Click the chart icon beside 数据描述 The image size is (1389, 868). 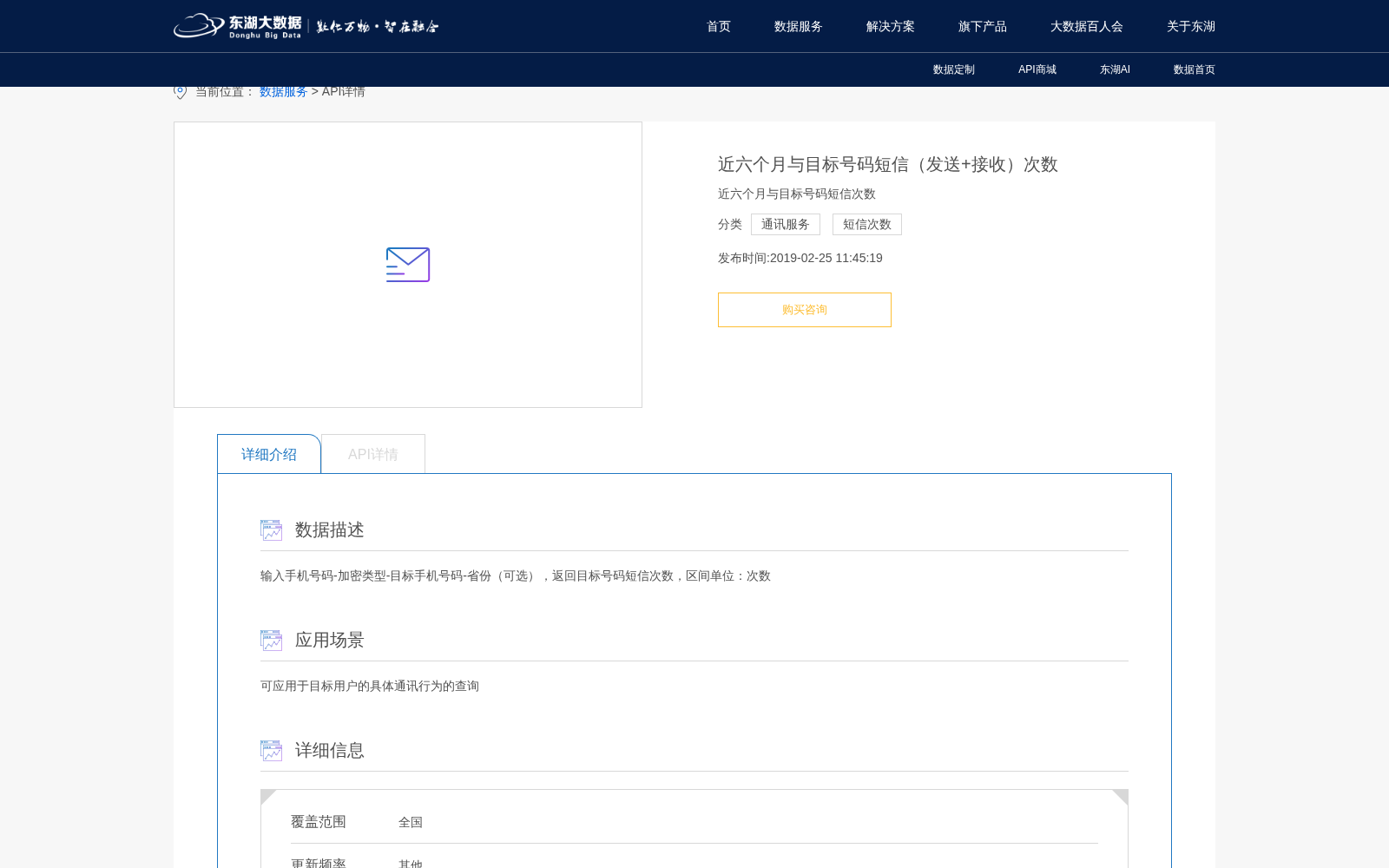coord(271,529)
